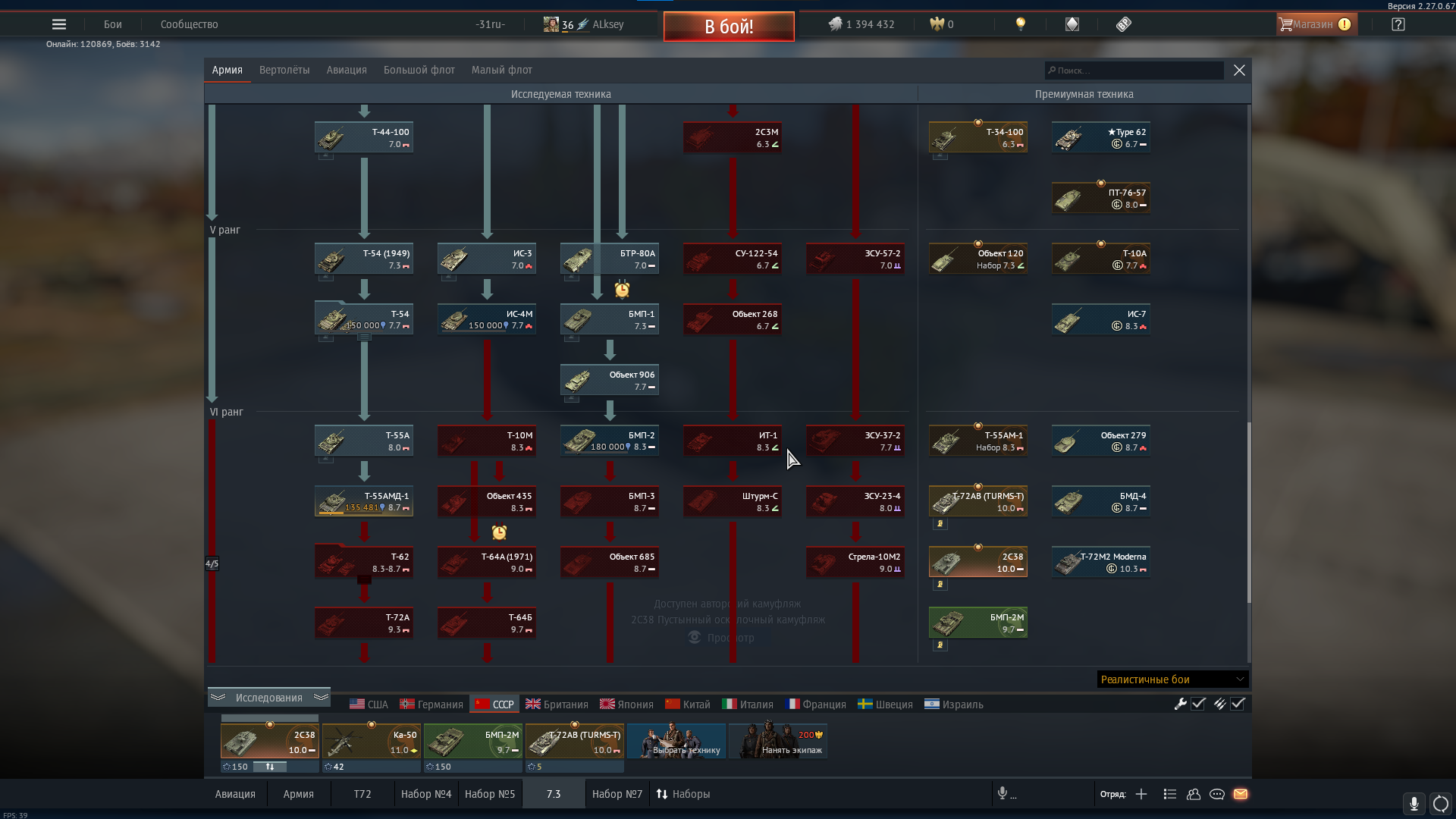This screenshot has width=1456, height=819.
Task: Select the Т-72М2 Moderna premium card
Action: click(x=1101, y=562)
